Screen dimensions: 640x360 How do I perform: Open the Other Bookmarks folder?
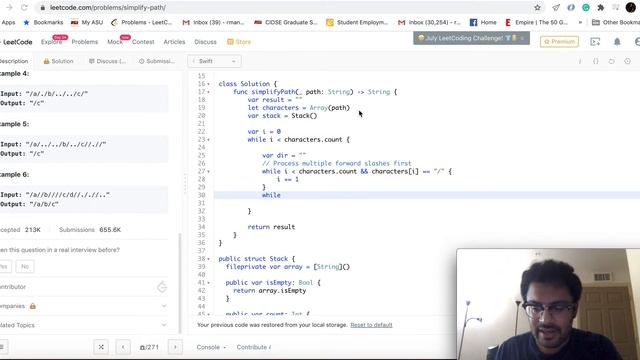pos(616,22)
